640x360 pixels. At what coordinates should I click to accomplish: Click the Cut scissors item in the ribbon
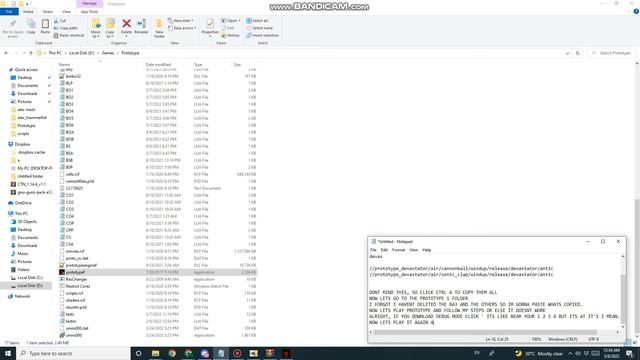pos(60,20)
